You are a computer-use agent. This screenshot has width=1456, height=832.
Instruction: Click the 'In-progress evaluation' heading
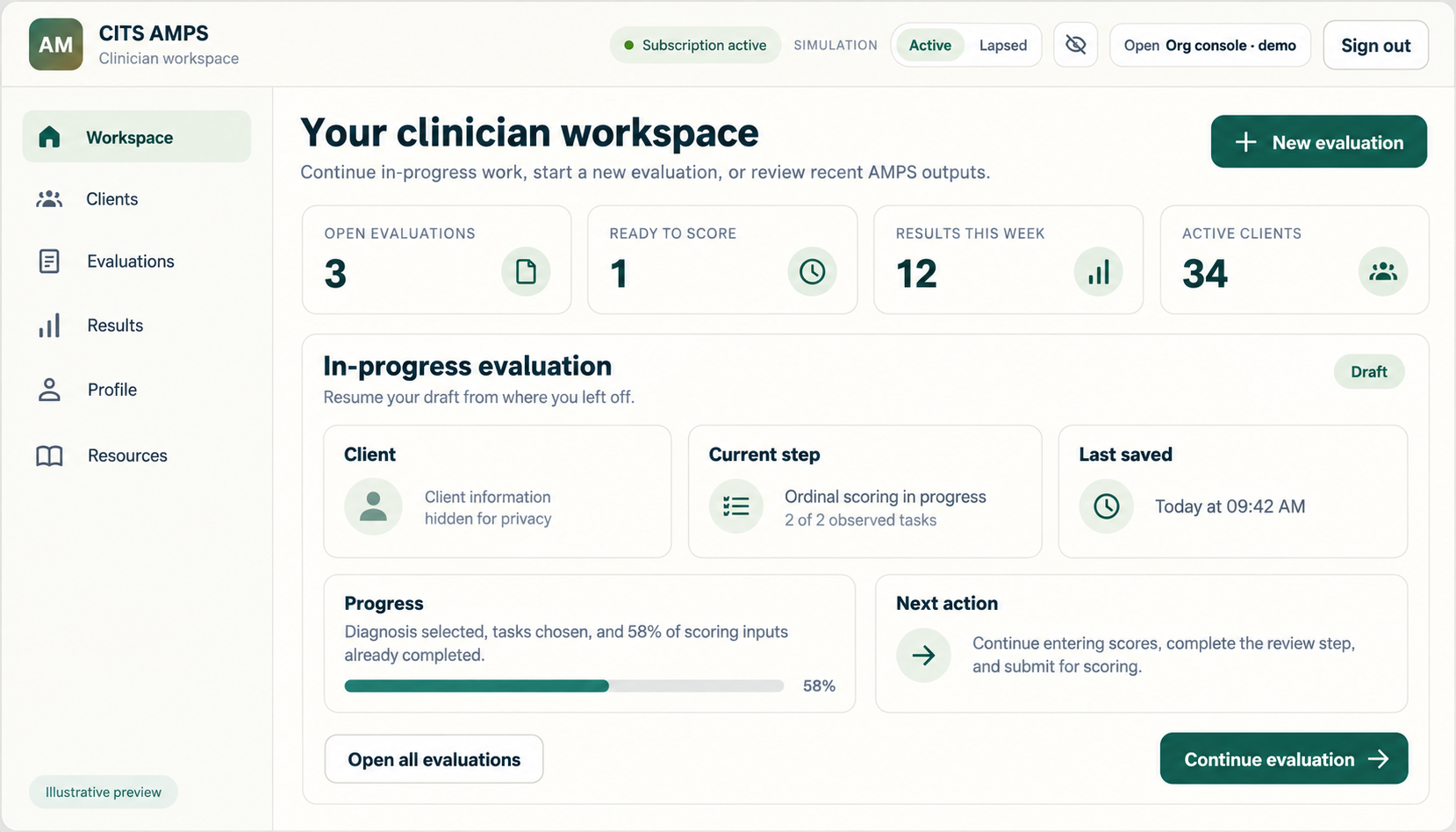[467, 366]
